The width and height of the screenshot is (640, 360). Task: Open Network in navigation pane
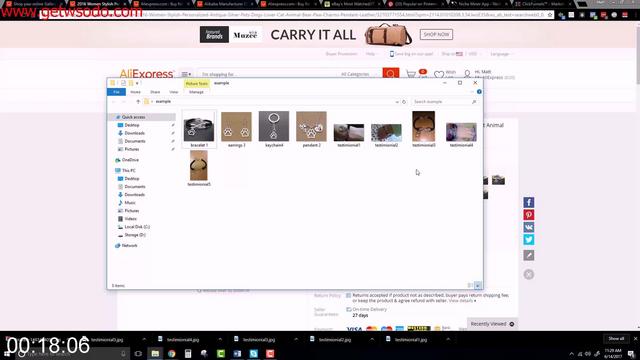tap(129, 246)
